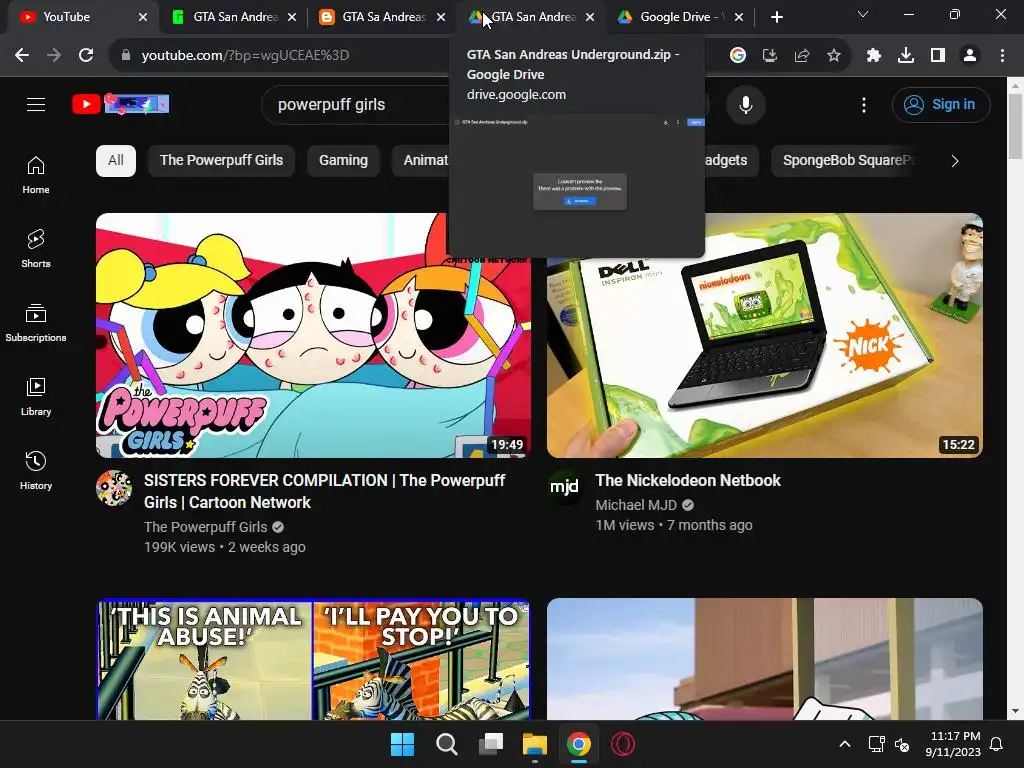Open The Nickelodeon Netbook video title
Screen dimensions: 1024x768
tap(688, 481)
